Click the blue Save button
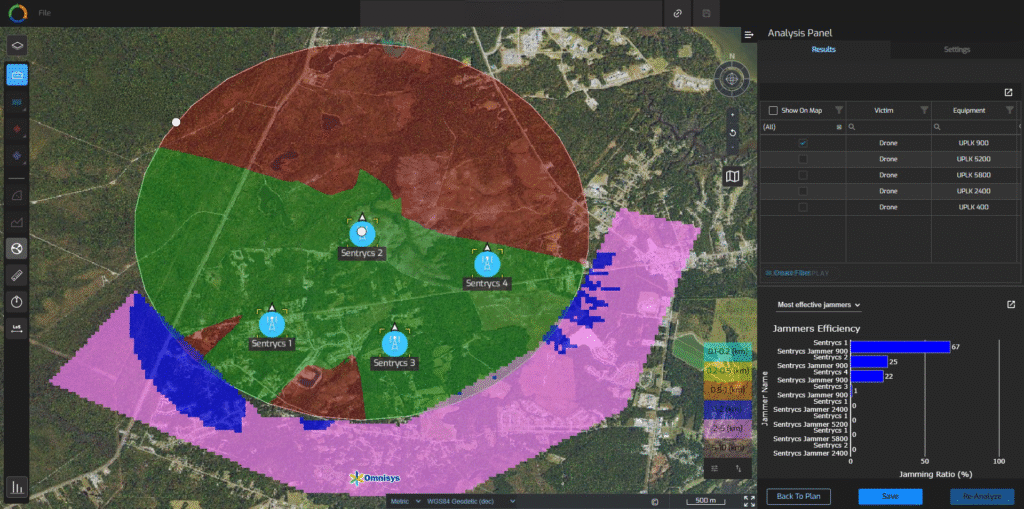The height and width of the screenshot is (509, 1024). click(890, 497)
